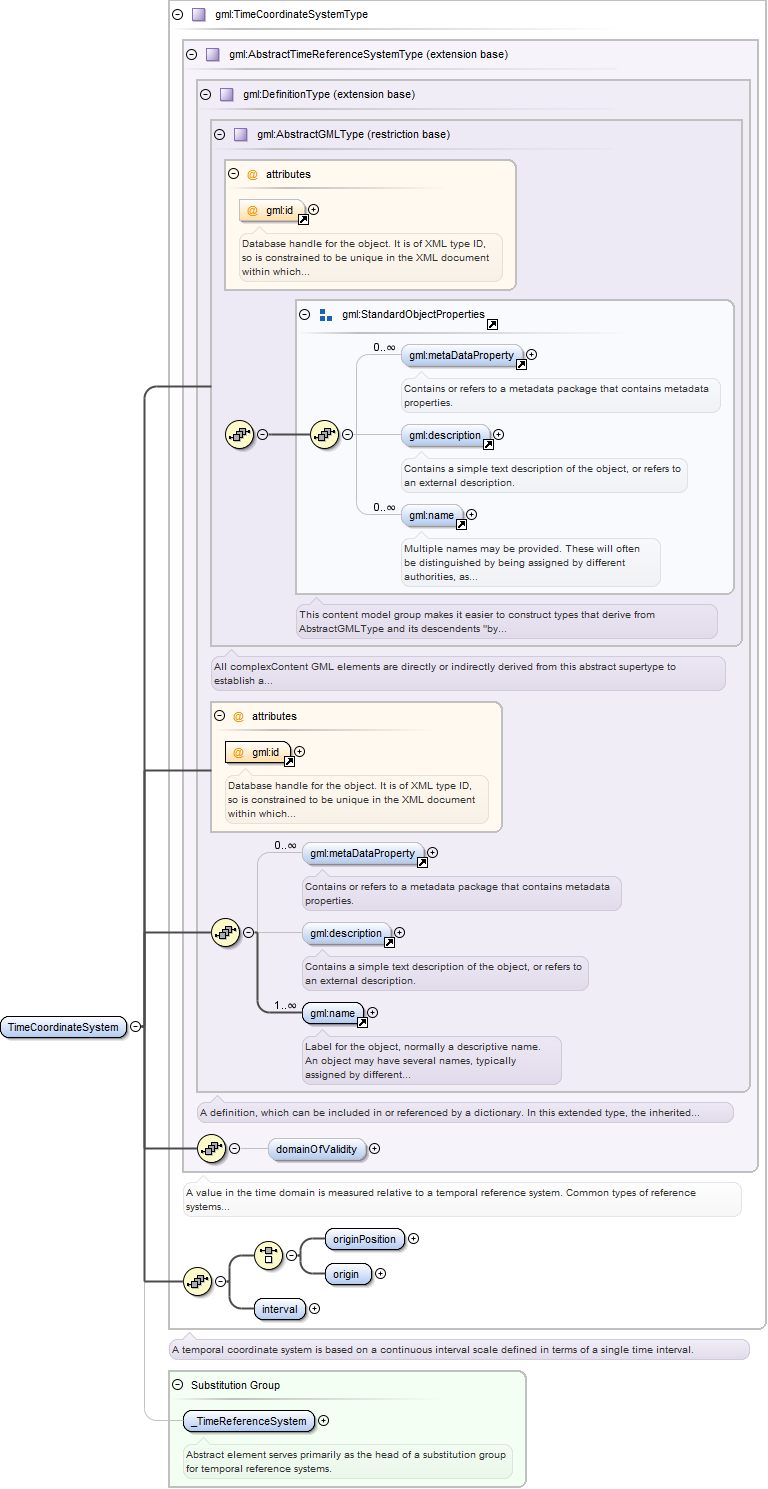Click the 'gml:TimeCoordinateSystemType' title text
Viewport: 768px width, 1489px height.
291,15
